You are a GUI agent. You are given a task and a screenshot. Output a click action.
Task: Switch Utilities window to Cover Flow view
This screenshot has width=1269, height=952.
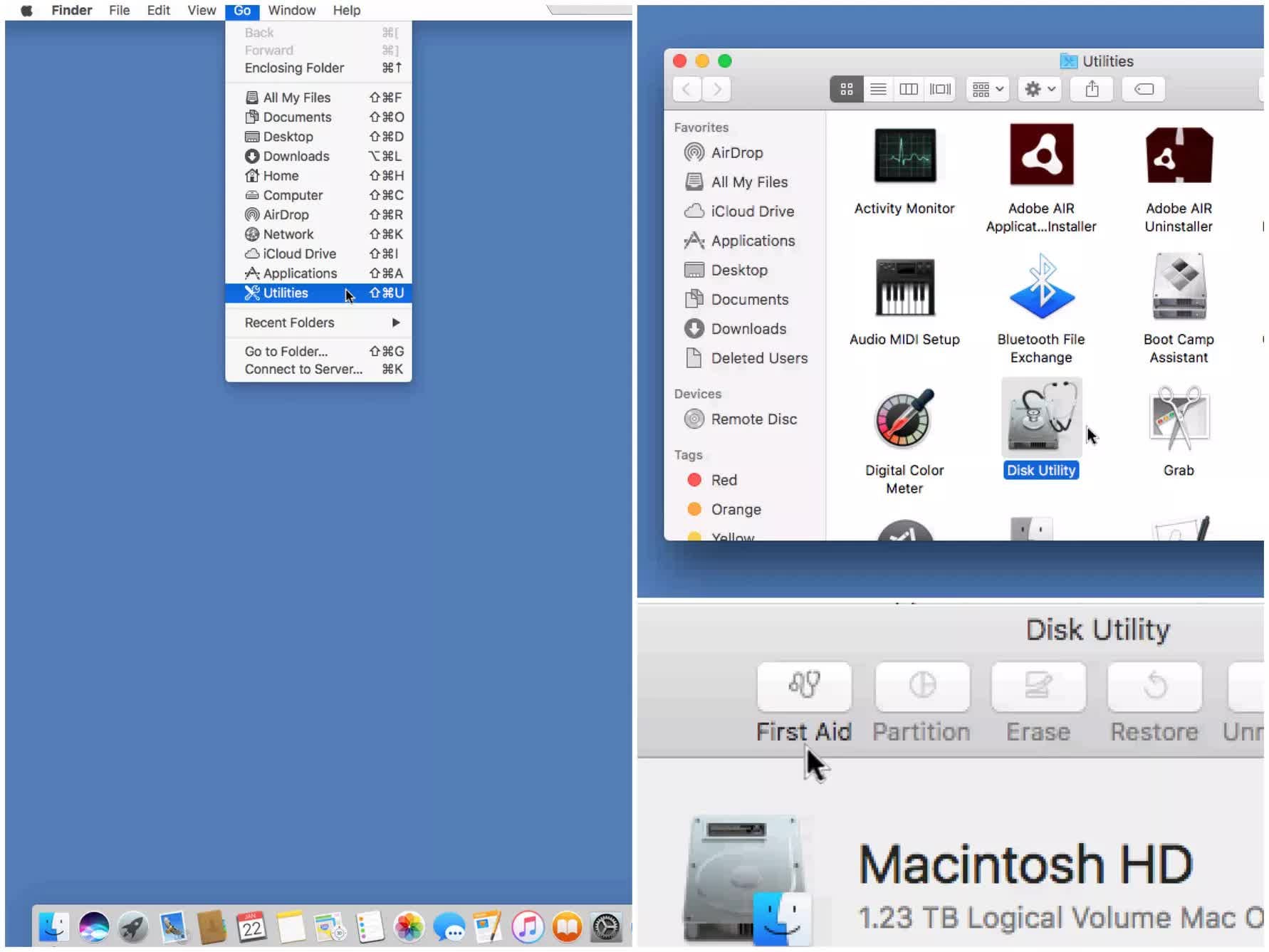click(x=940, y=89)
